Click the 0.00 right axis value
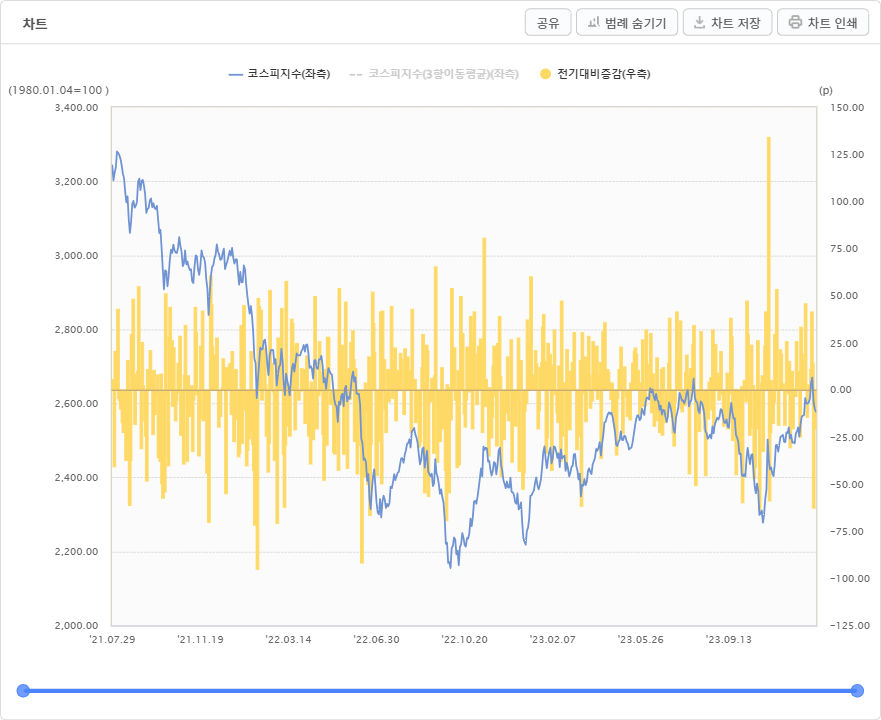 (x=841, y=390)
